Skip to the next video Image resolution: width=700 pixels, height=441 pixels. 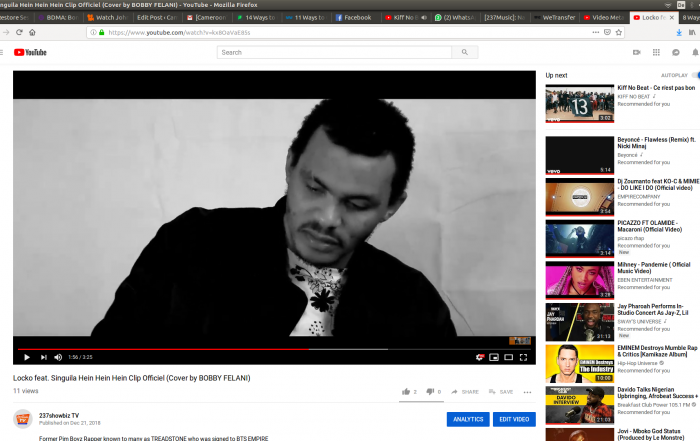(43, 357)
